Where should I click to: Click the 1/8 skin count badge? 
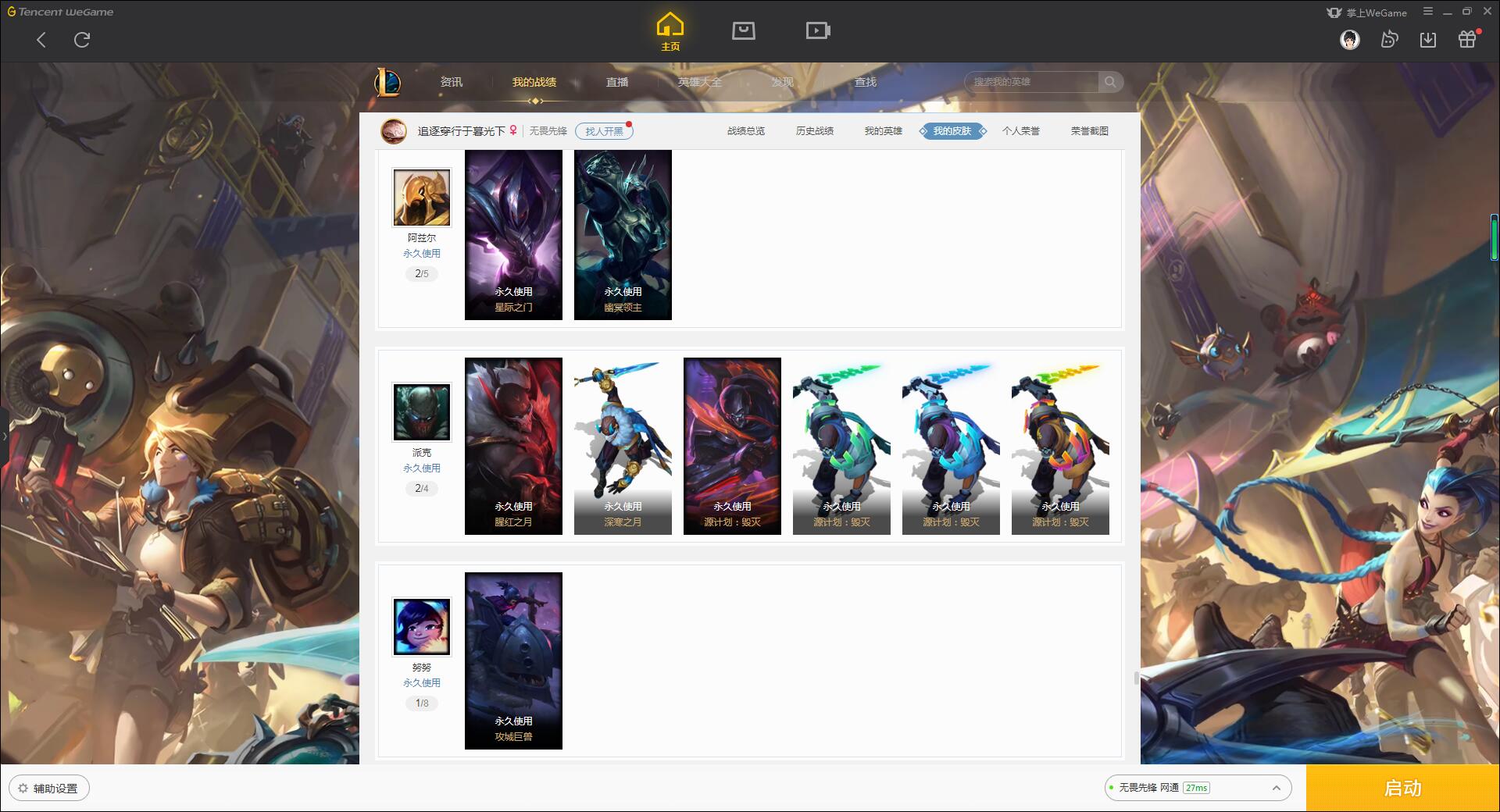click(x=422, y=703)
